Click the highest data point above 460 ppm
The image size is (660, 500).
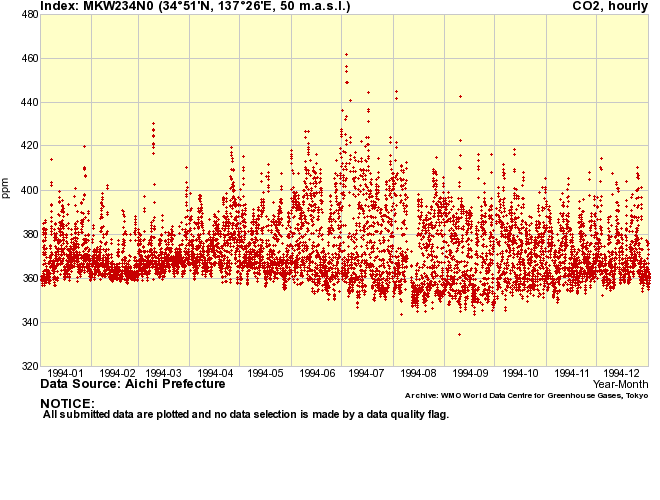(x=346, y=54)
